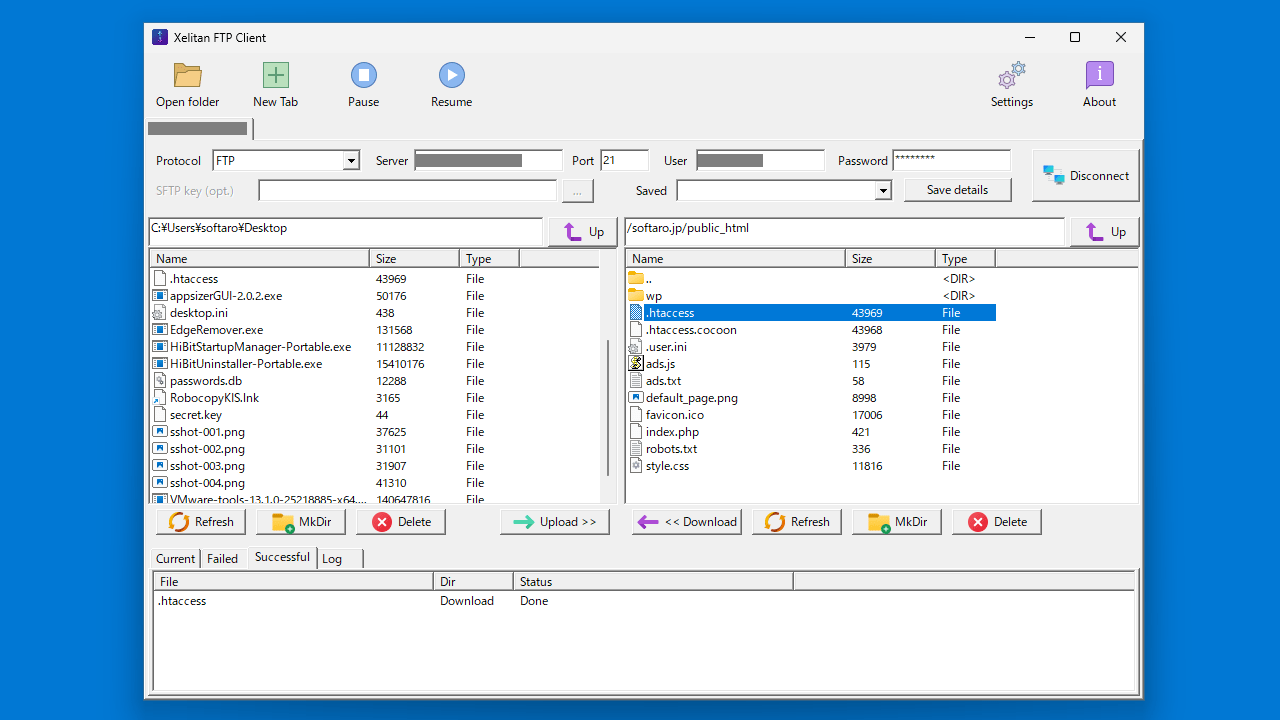Screen dimensions: 1280x720
Task: Select .htaccess.cocoon in remote list
Action: (691, 330)
